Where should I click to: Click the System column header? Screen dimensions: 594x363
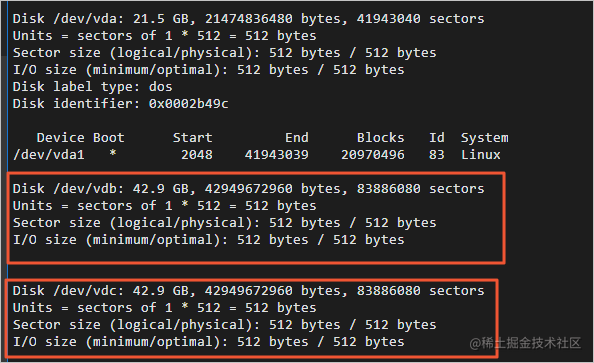point(485,138)
